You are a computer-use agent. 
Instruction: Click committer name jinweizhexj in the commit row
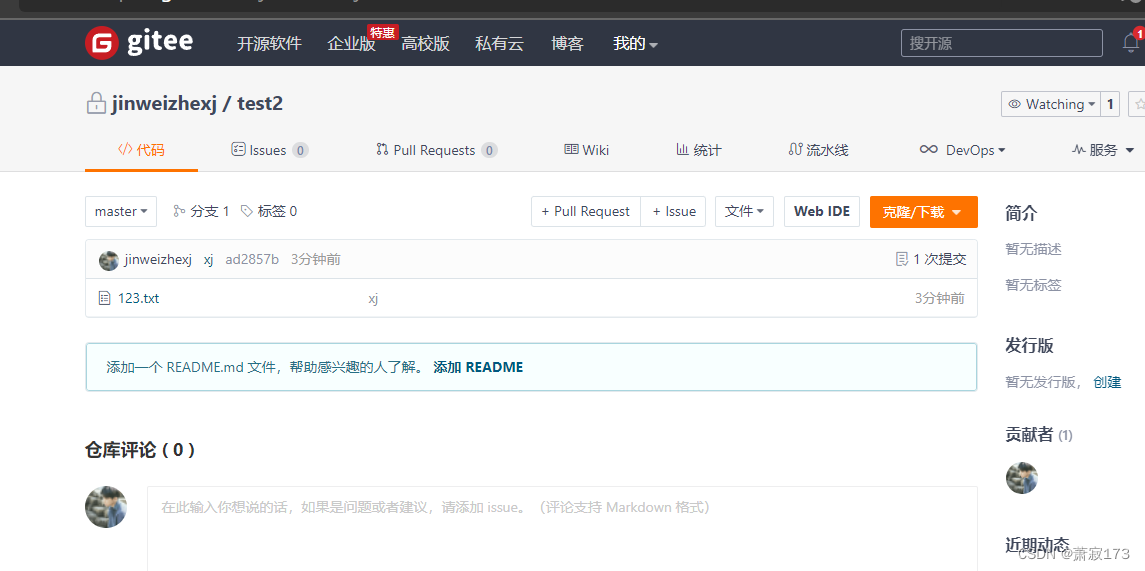[x=158, y=260]
